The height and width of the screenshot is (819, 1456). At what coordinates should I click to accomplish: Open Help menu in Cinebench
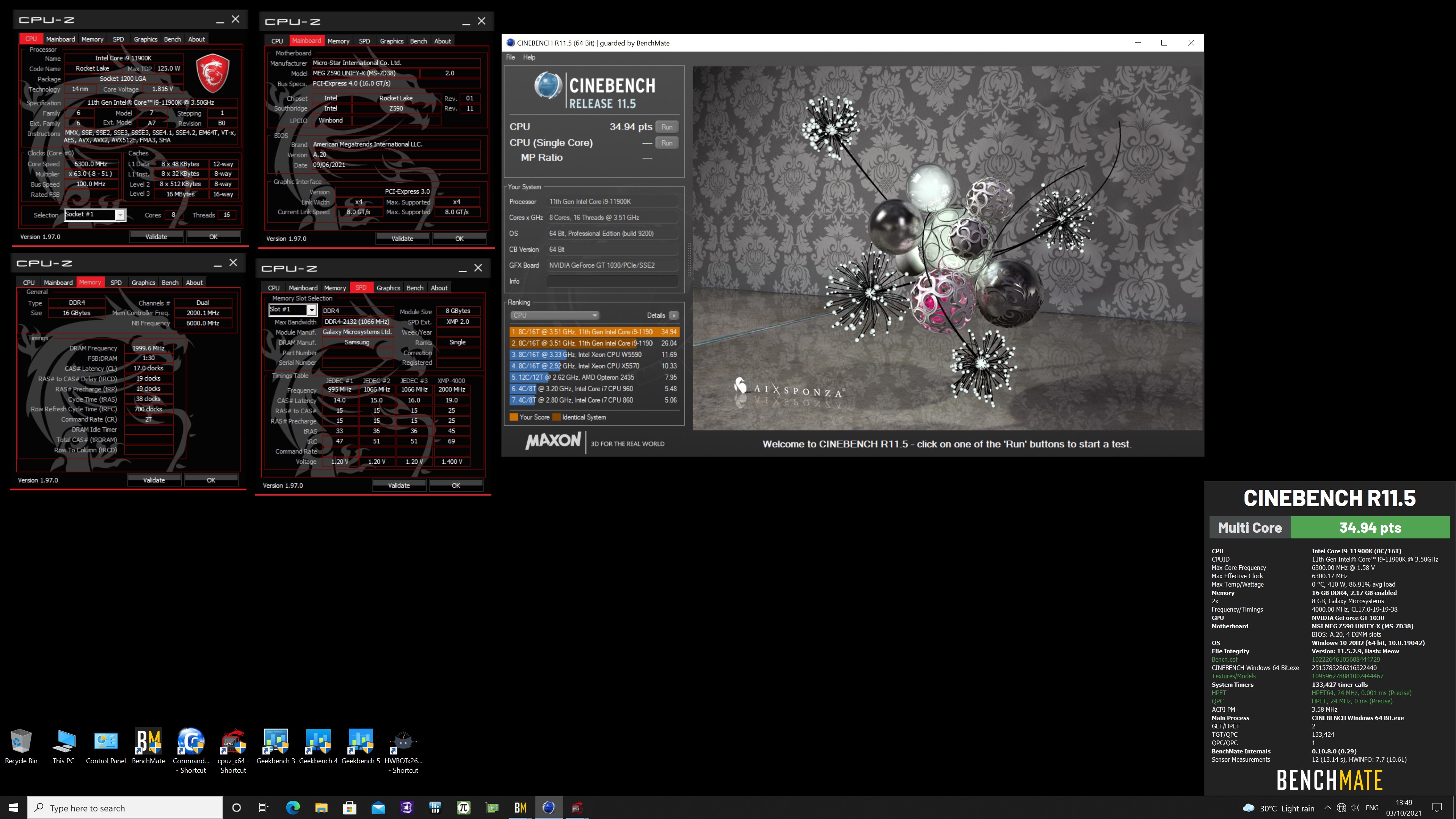529,57
